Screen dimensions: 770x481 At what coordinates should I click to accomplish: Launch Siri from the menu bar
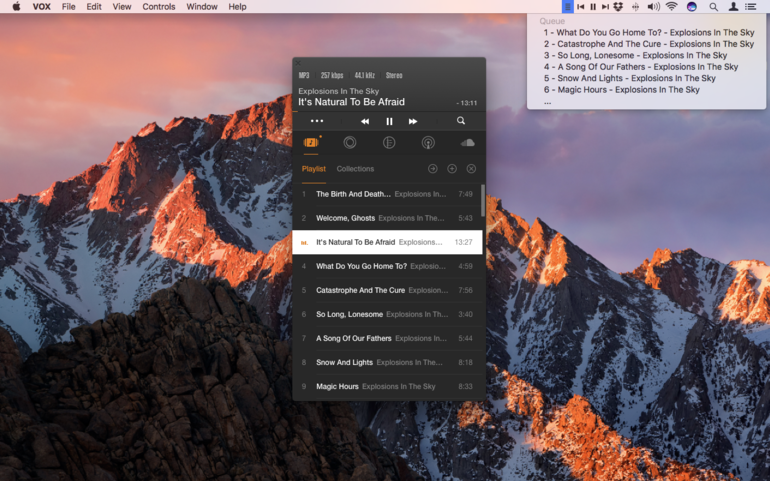(x=691, y=6)
